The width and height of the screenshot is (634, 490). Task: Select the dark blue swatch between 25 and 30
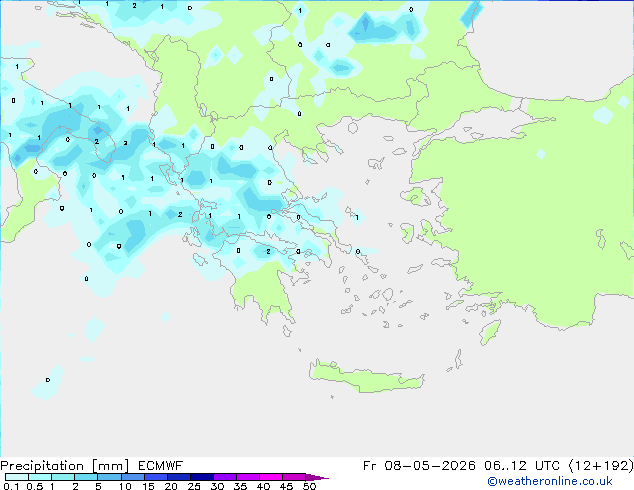click(x=201, y=477)
